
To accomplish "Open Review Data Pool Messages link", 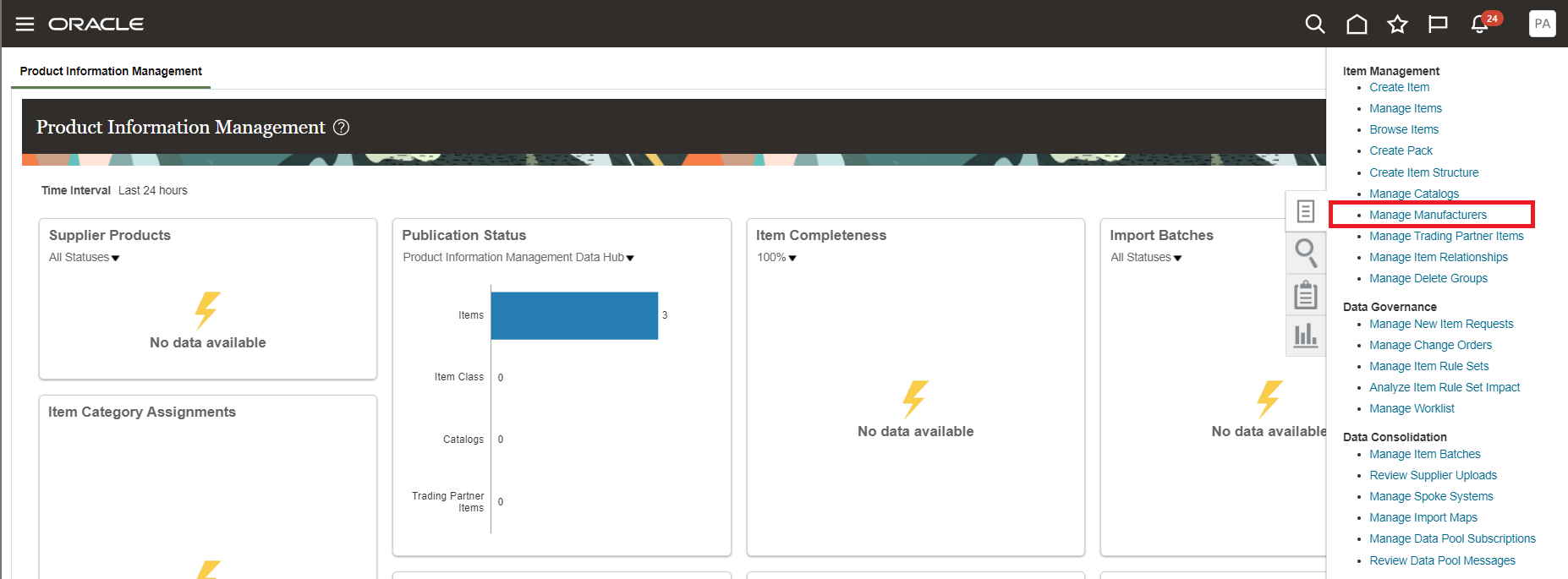I will pyautogui.click(x=1443, y=560).
